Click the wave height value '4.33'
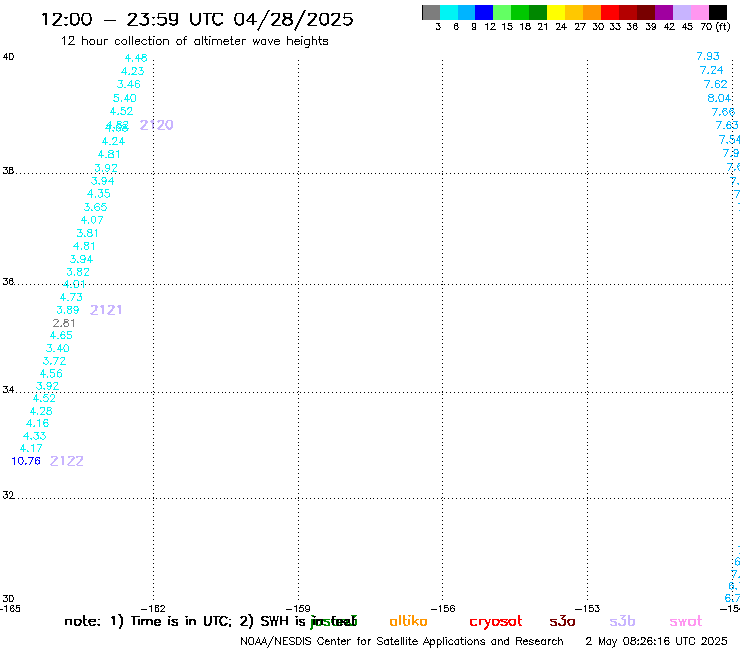This screenshot has height=650, width=740. tap(34, 436)
